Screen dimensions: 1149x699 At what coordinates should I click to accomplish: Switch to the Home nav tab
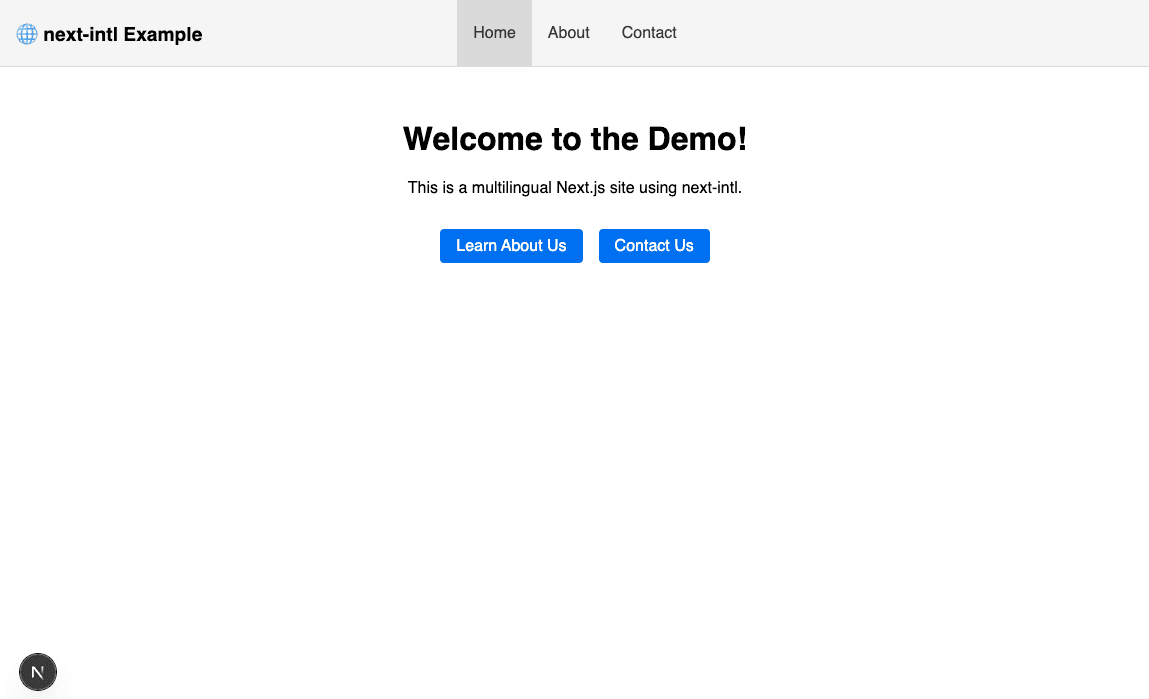[494, 33]
